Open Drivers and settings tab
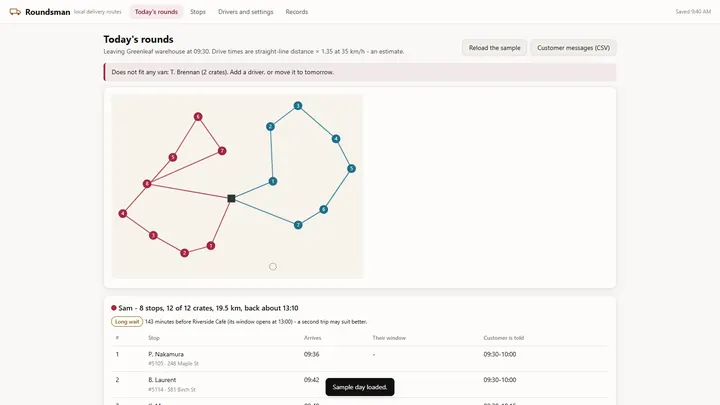Viewport: 720px width, 405px height. 246,12
